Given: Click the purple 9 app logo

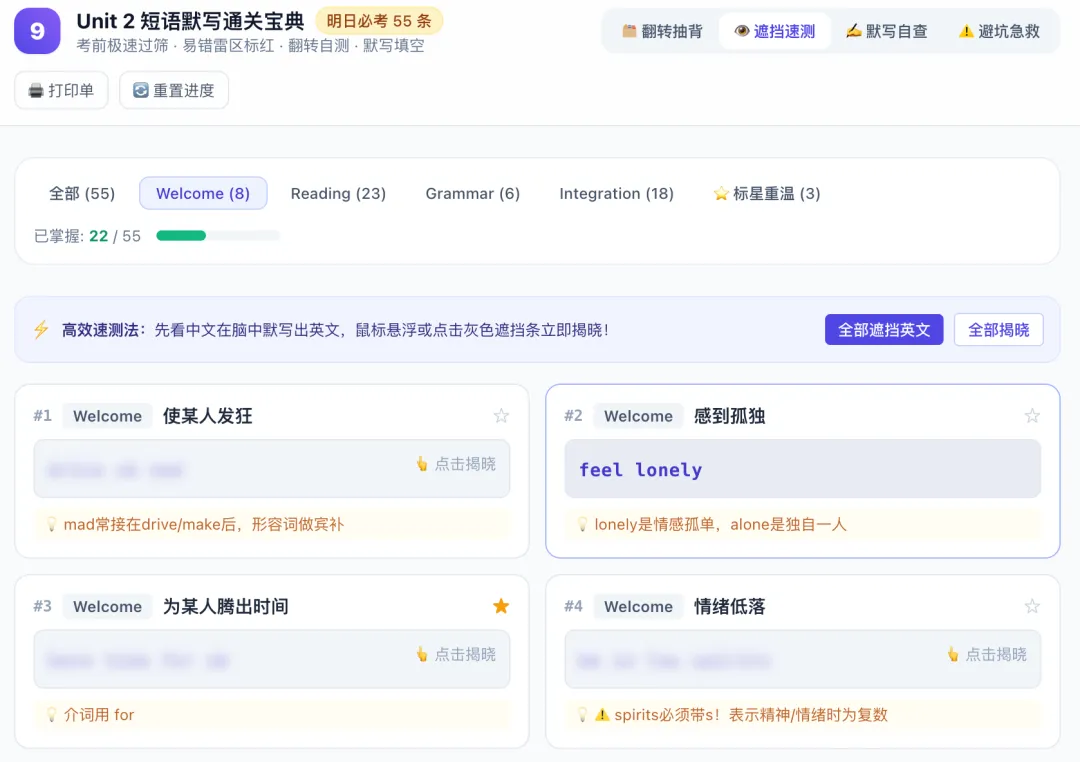Looking at the screenshot, I should (x=37, y=31).
